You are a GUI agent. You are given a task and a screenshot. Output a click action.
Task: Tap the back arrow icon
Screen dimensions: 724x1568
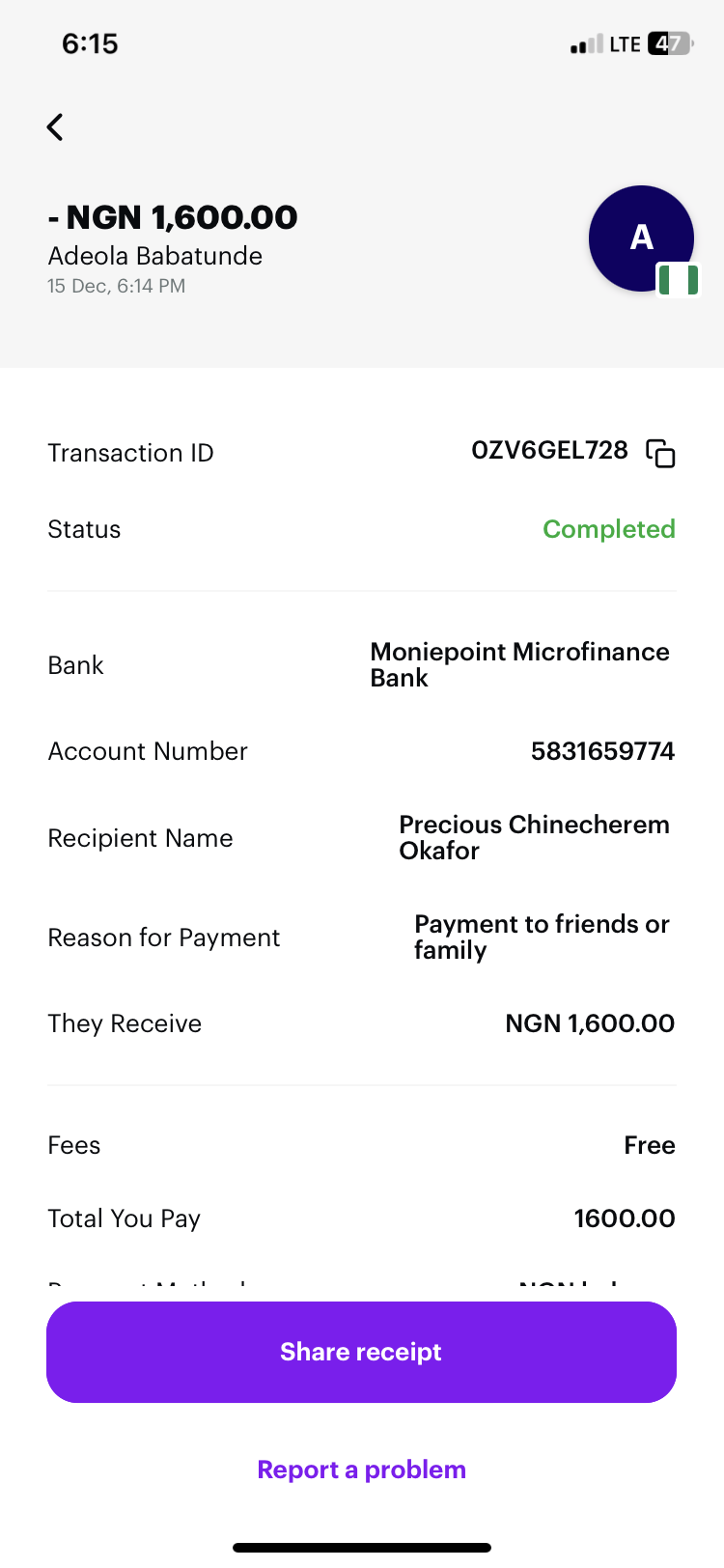click(x=56, y=126)
